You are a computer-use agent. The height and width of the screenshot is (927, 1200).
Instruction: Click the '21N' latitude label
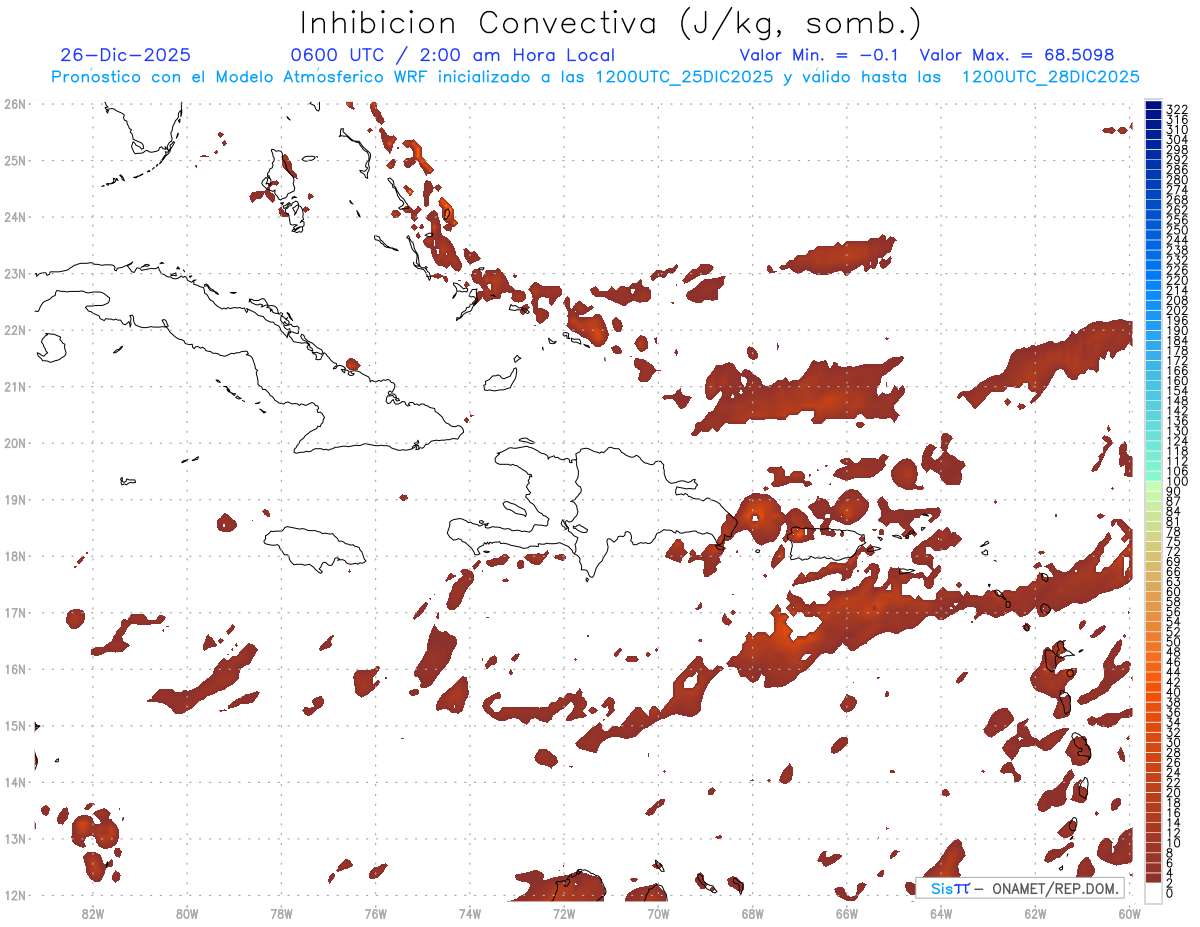(x=15, y=386)
